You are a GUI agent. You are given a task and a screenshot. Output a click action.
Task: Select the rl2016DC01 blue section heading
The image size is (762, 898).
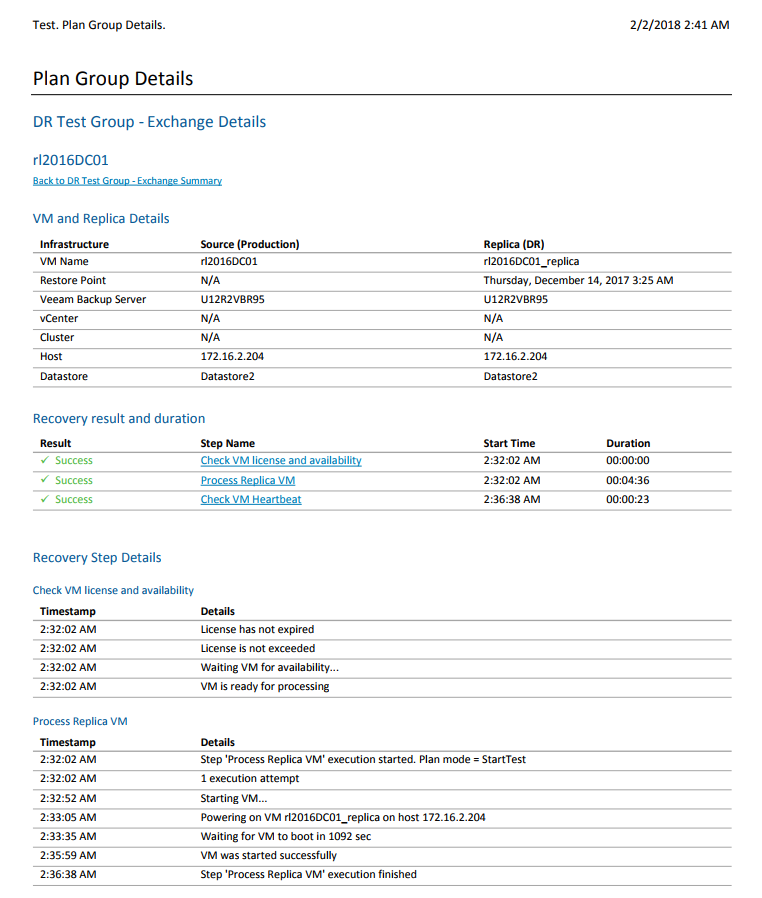pyautogui.click(x=70, y=160)
